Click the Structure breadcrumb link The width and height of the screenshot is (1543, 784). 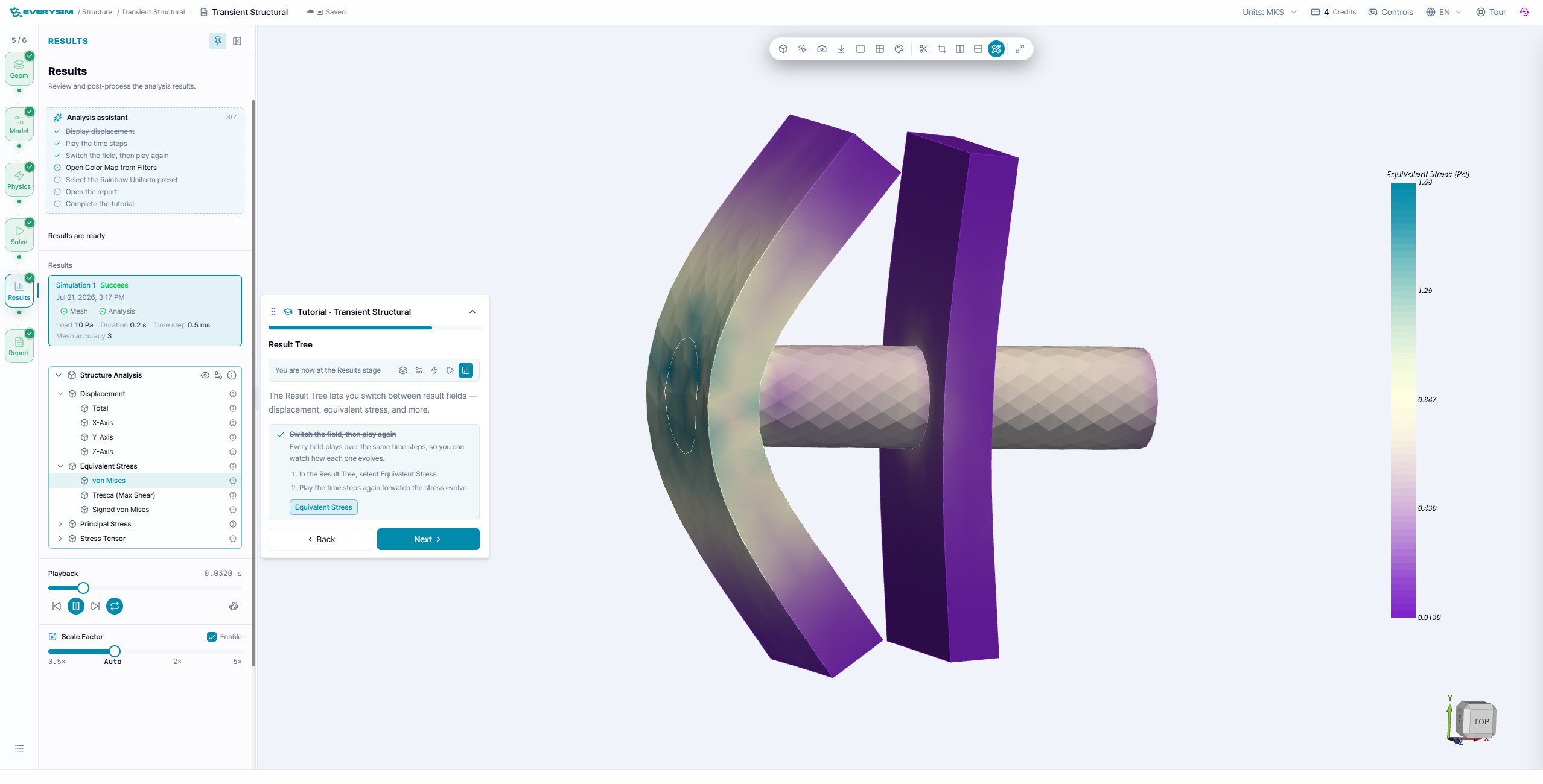pos(97,12)
